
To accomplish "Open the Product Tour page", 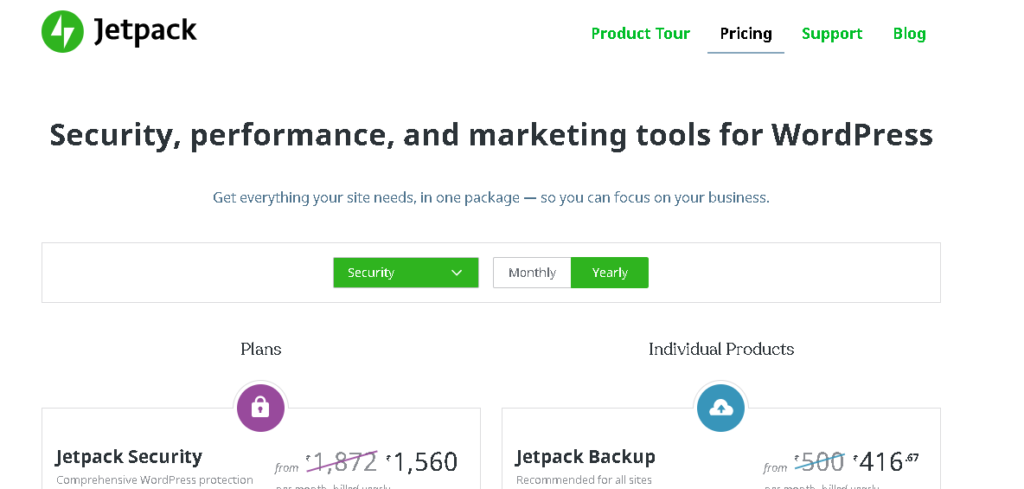I will (x=640, y=33).
